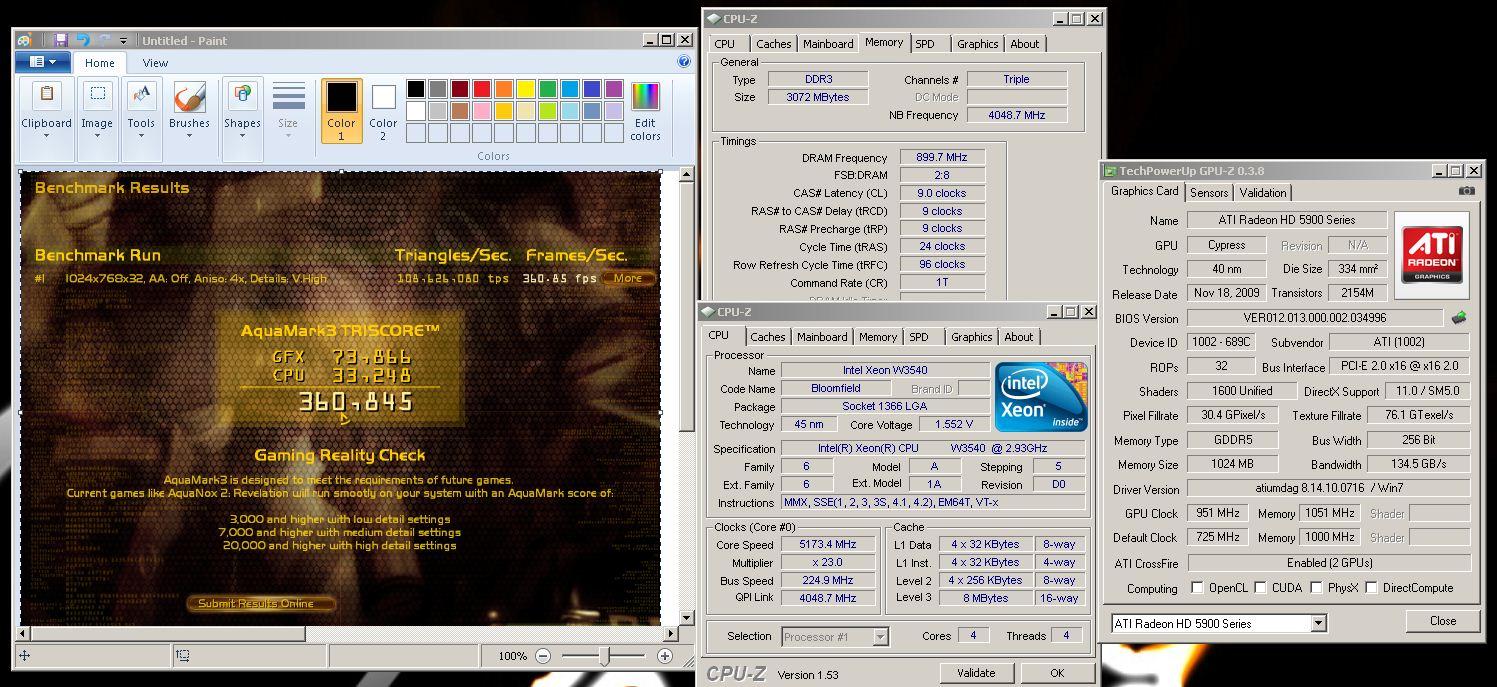Open the Edit colors rainbow icon
The width and height of the screenshot is (1497, 687).
point(645,97)
